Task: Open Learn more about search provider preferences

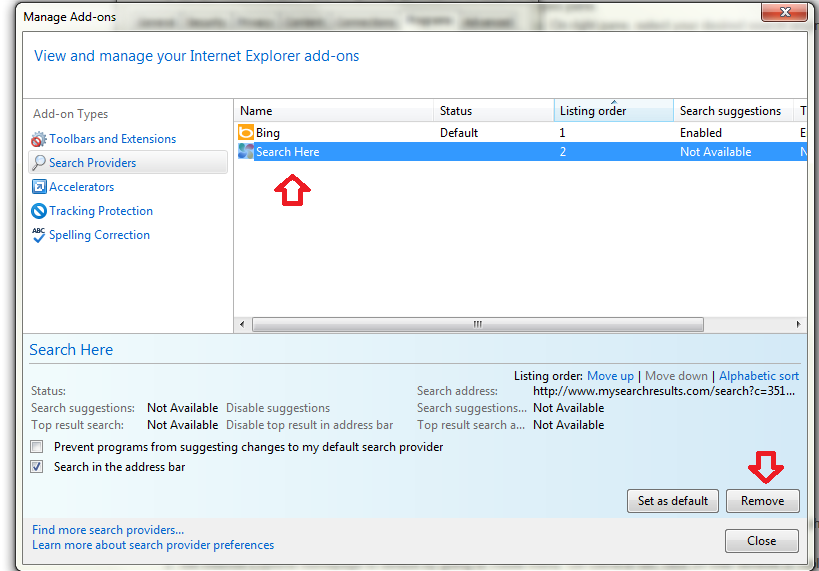Action: 153,545
